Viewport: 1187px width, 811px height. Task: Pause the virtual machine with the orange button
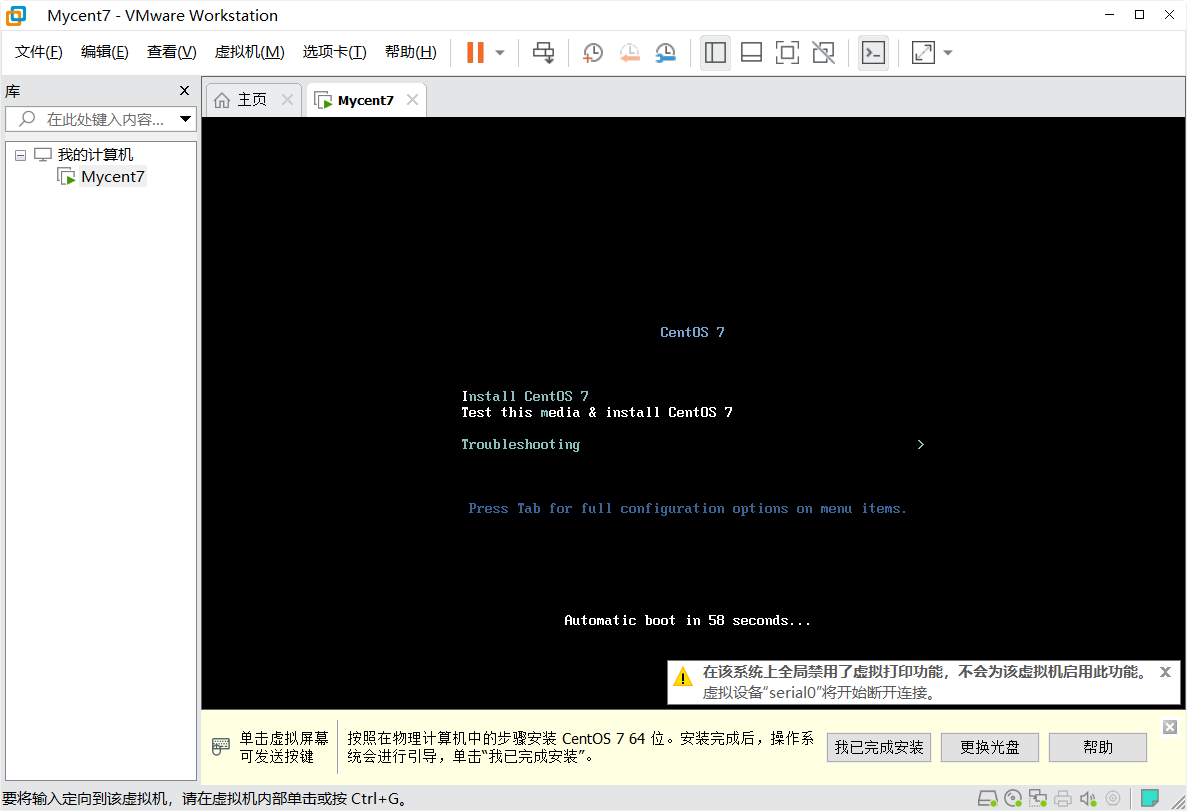coord(475,52)
